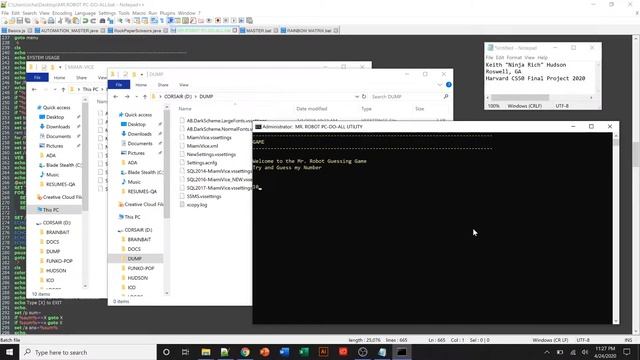This screenshot has width=640, height=360.
Task: Close the RockPaperScissors.java tab
Action: (x=166, y=31)
